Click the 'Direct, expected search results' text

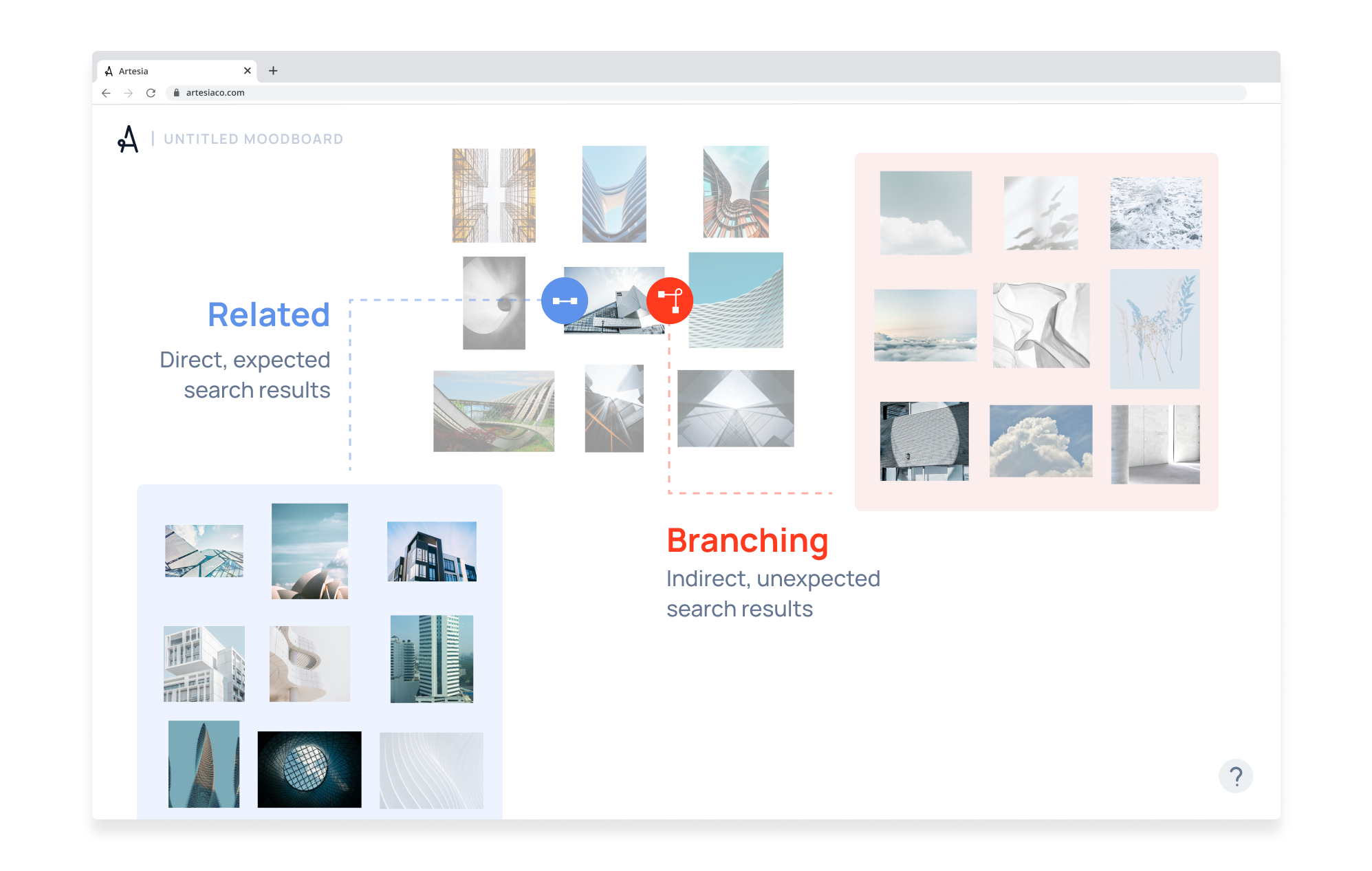tap(246, 375)
